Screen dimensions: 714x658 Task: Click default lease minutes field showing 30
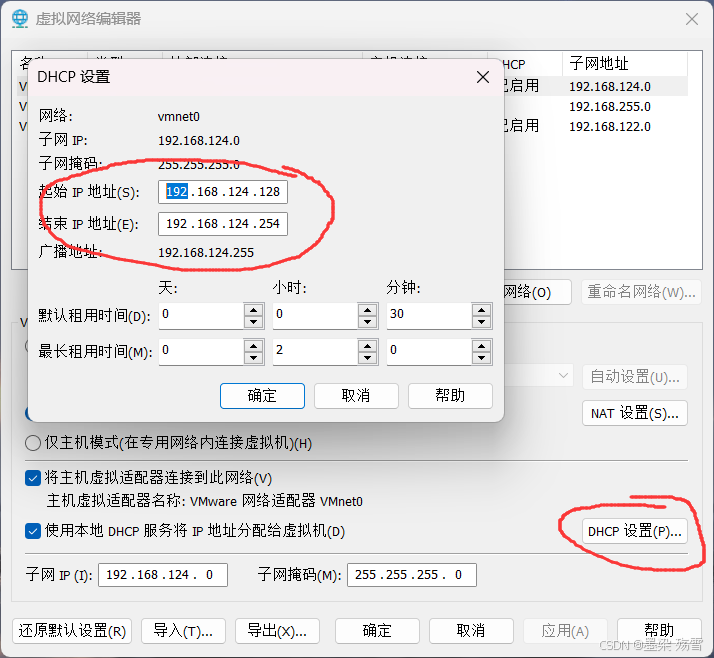tap(429, 316)
